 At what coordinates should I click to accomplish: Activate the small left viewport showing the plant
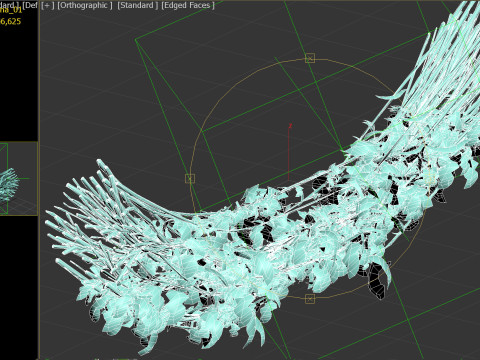click(18, 178)
